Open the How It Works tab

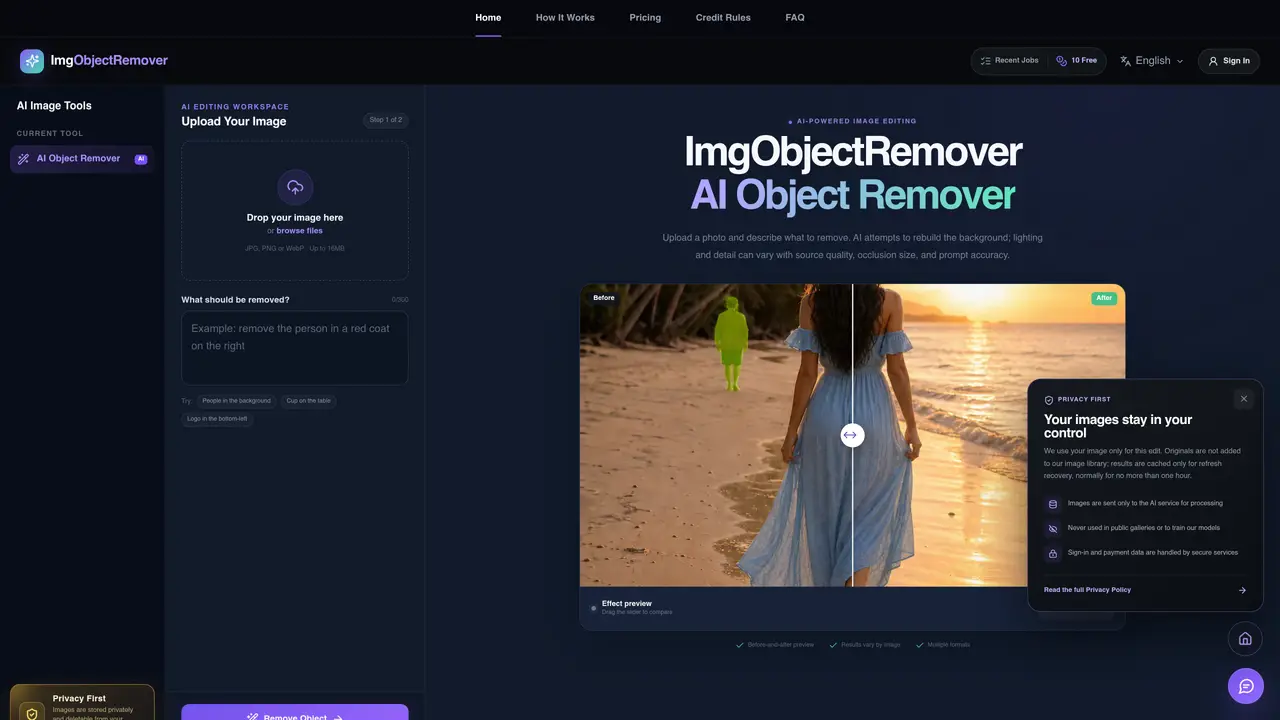click(565, 18)
